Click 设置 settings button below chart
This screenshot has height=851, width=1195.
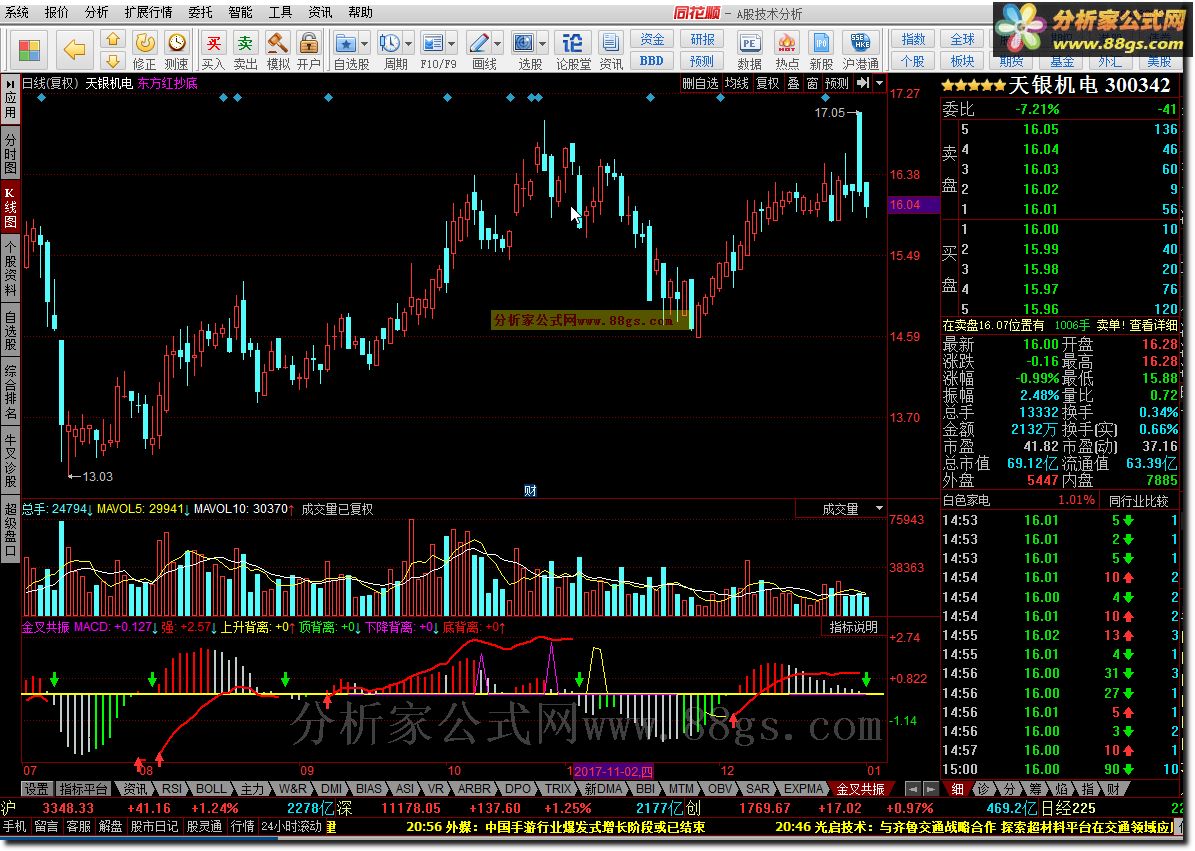pyautogui.click(x=36, y=789)
